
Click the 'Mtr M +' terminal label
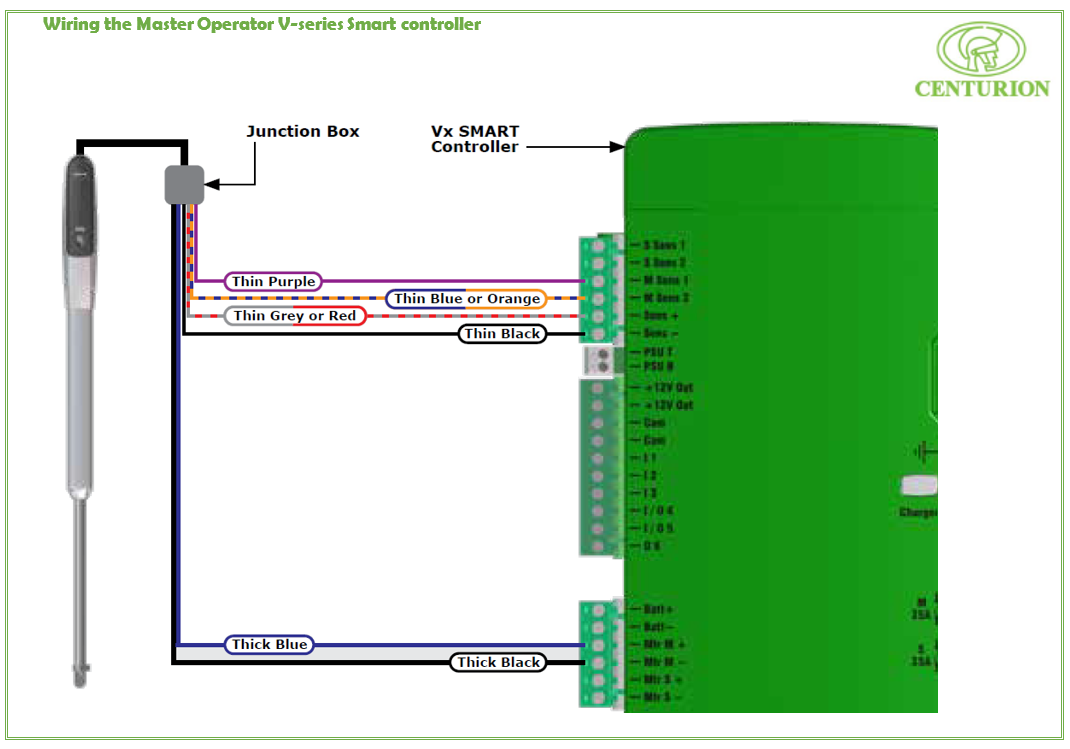click(x=665, y=645)
